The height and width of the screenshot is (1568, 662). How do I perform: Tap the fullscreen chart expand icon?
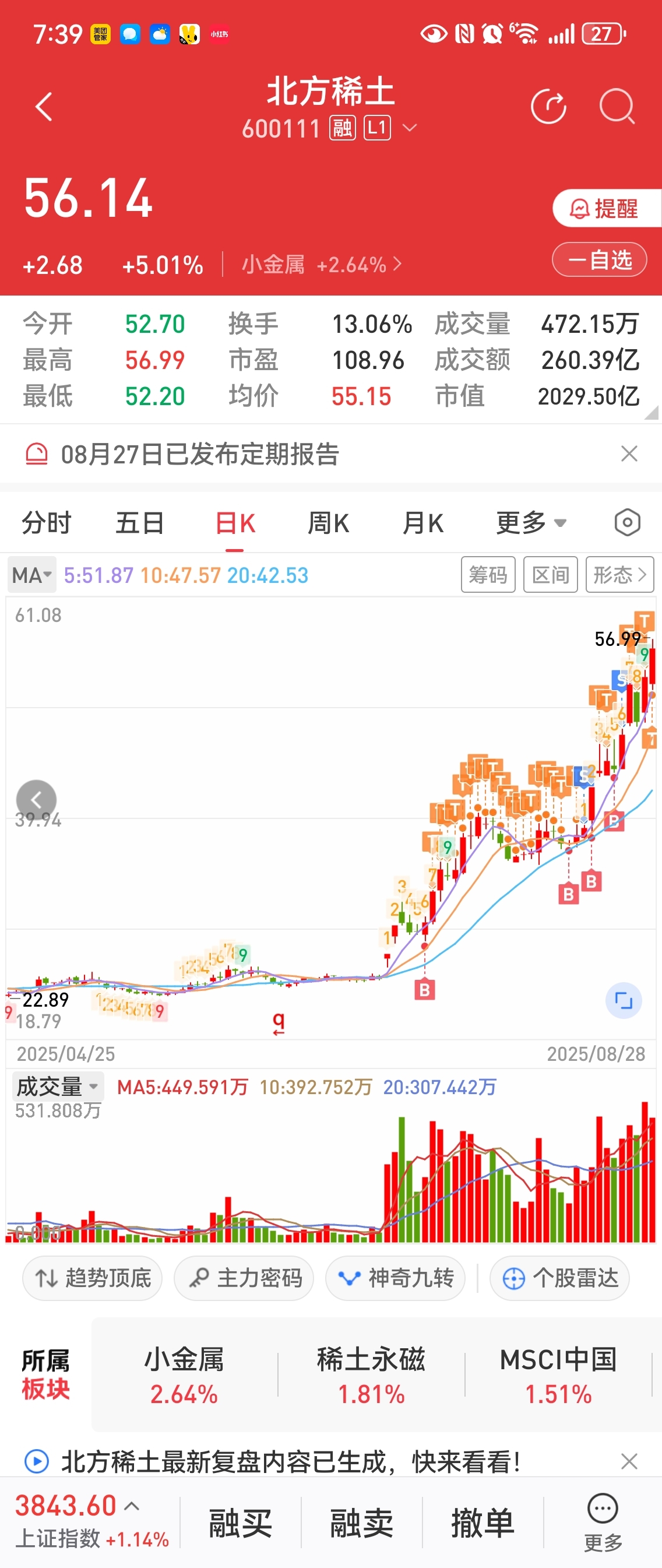coord(624,1000)
